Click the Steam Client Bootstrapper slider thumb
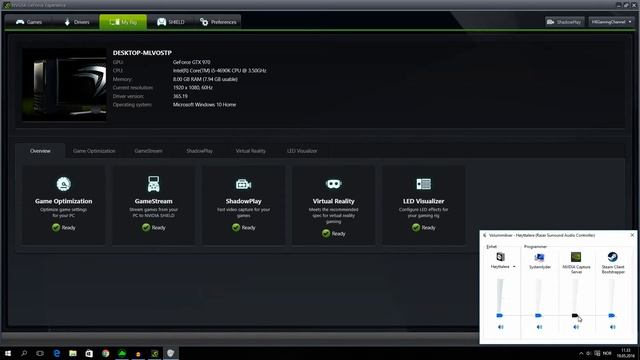This screenshot has width=640, height=360. 611,315
